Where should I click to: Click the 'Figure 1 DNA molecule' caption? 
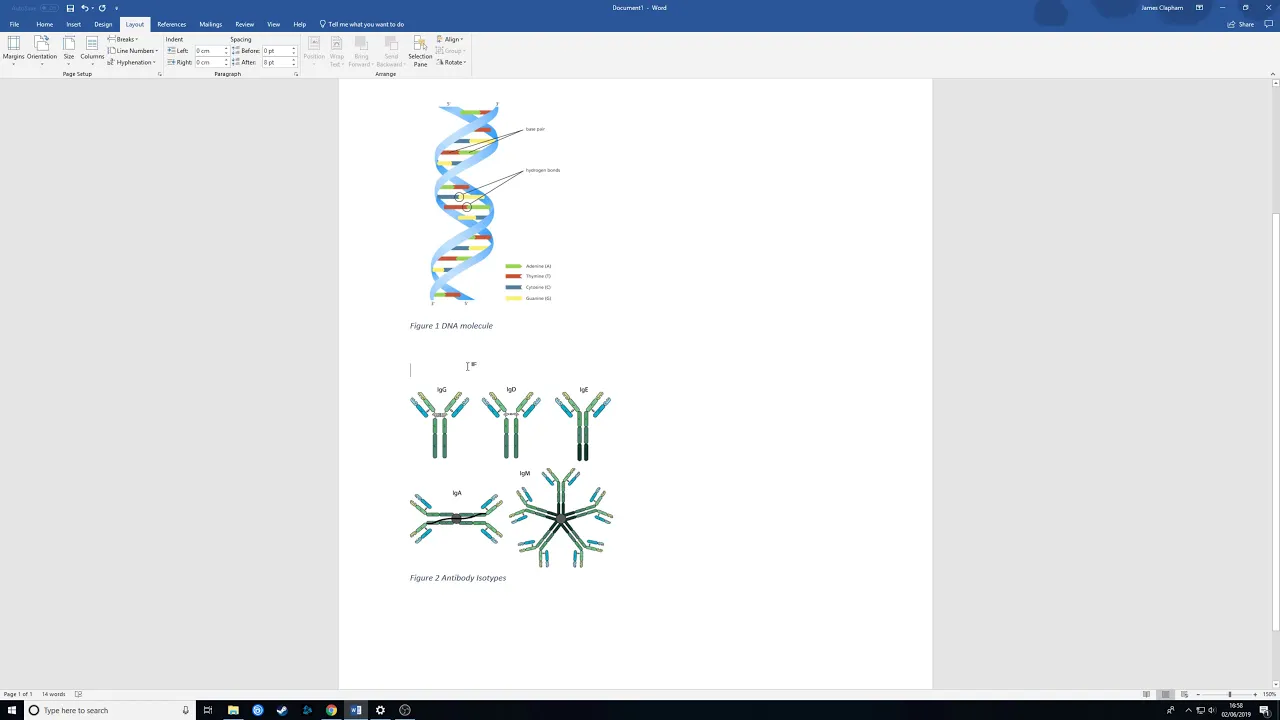pyautogui.click(x=451, y=326)
